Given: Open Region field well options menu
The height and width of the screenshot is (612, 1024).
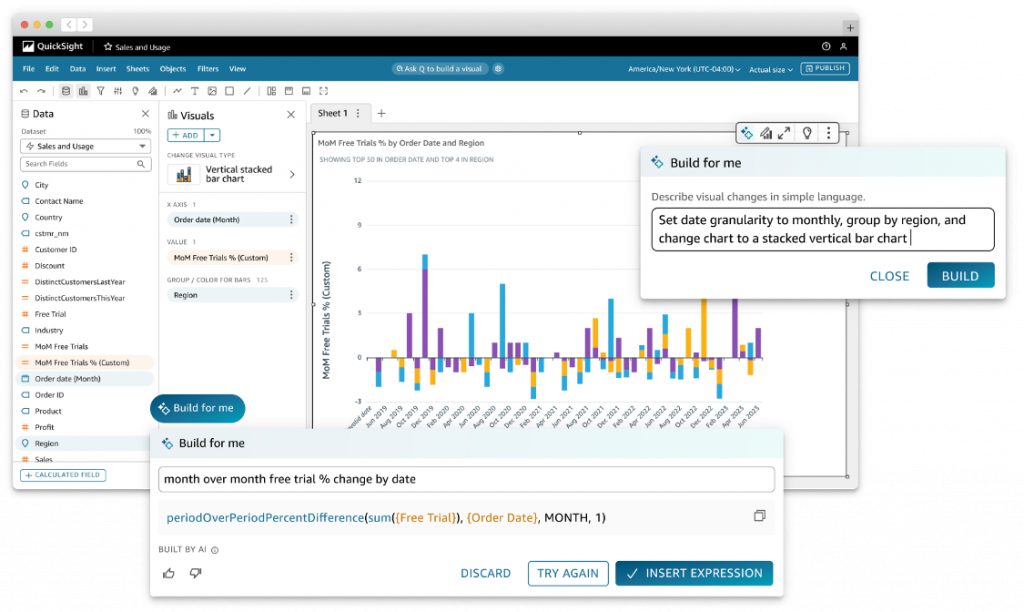Looking at the screenshot, I should click(x=291, y=295).
